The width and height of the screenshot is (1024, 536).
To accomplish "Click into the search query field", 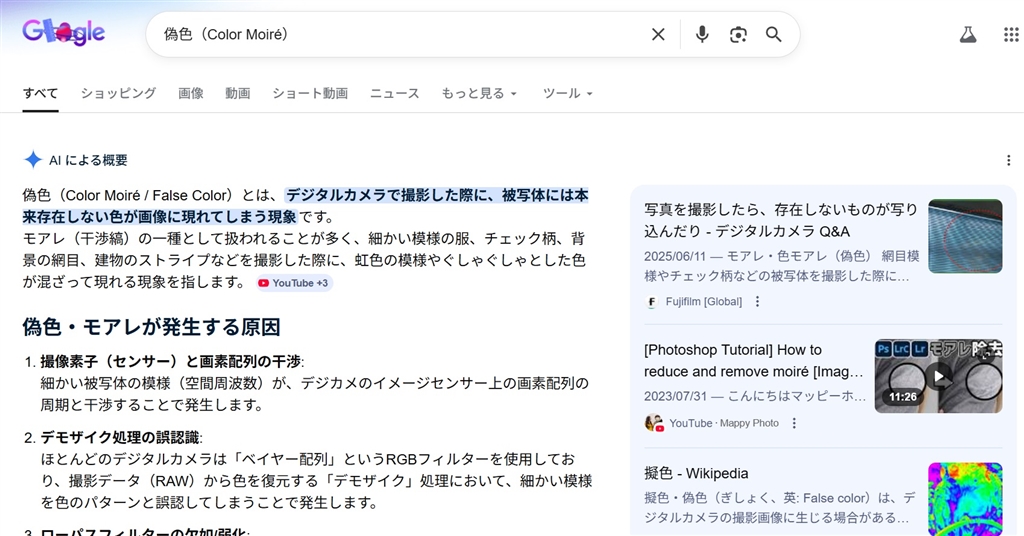I will 400,35.
